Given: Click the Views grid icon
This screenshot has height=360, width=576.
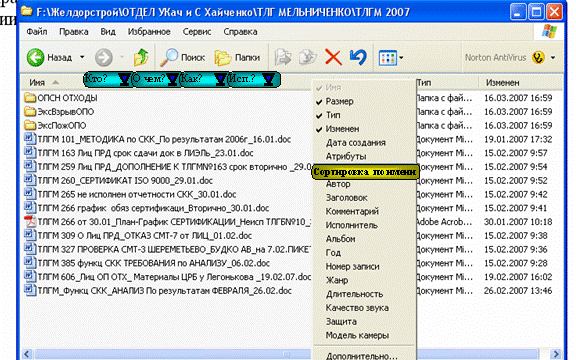Looking at the screenshot, I should point(388,58).
